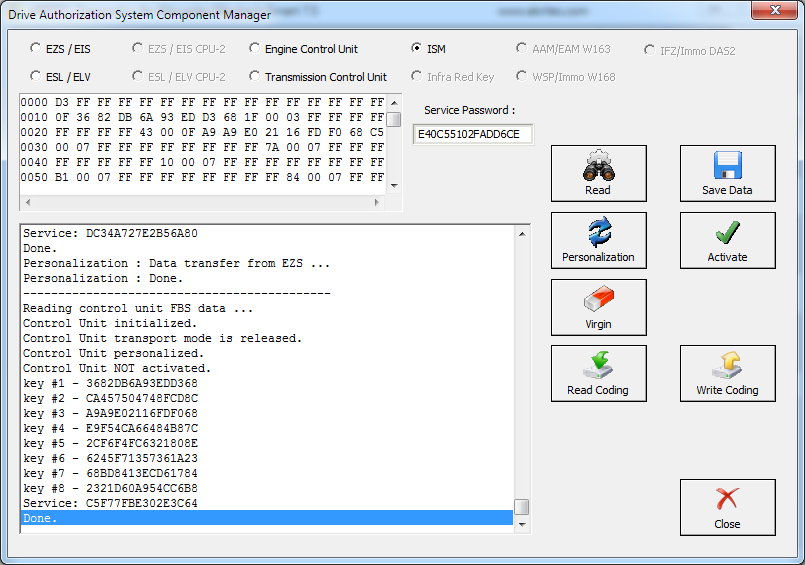Select log line 'Control Unit initialized.'
The image size is (805, 565).
pos(267,323)
